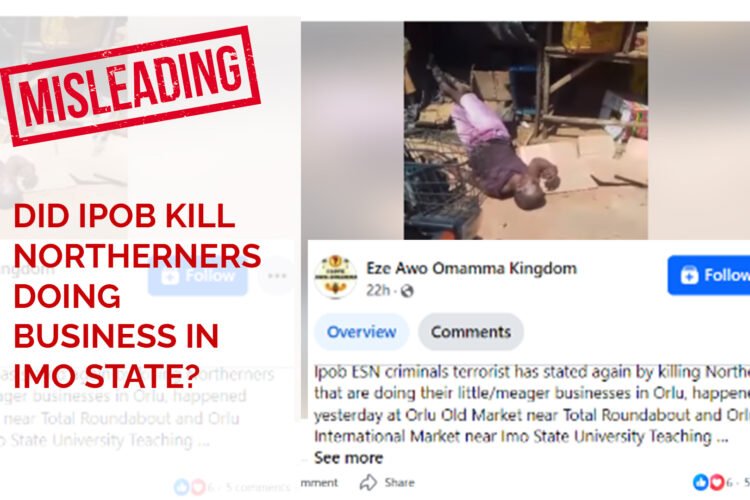The height and width of the screenshot is (500, 750).
Task: Switch to the Comments tab
Action: click(471, 332)
